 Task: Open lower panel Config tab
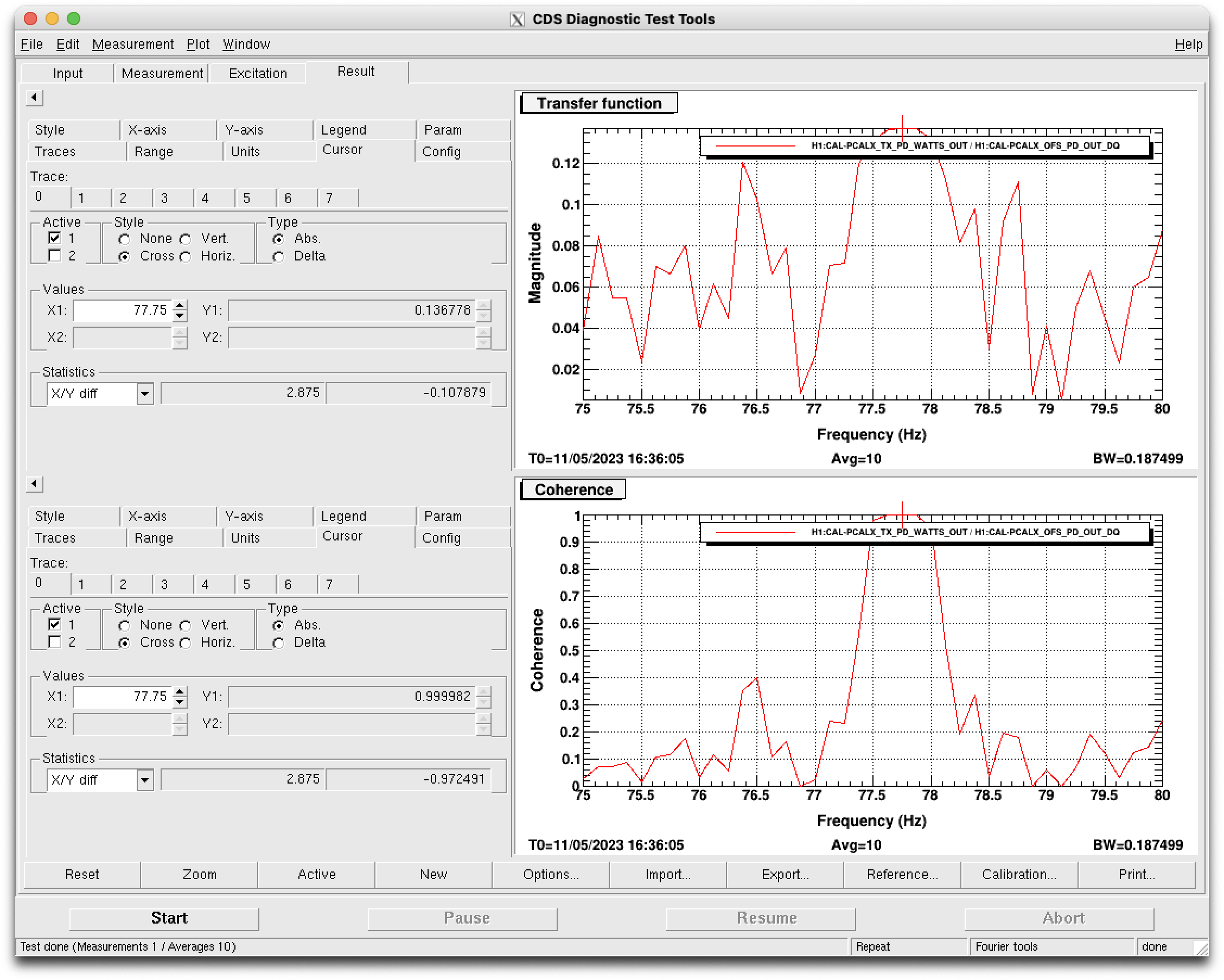pos(463,538)
